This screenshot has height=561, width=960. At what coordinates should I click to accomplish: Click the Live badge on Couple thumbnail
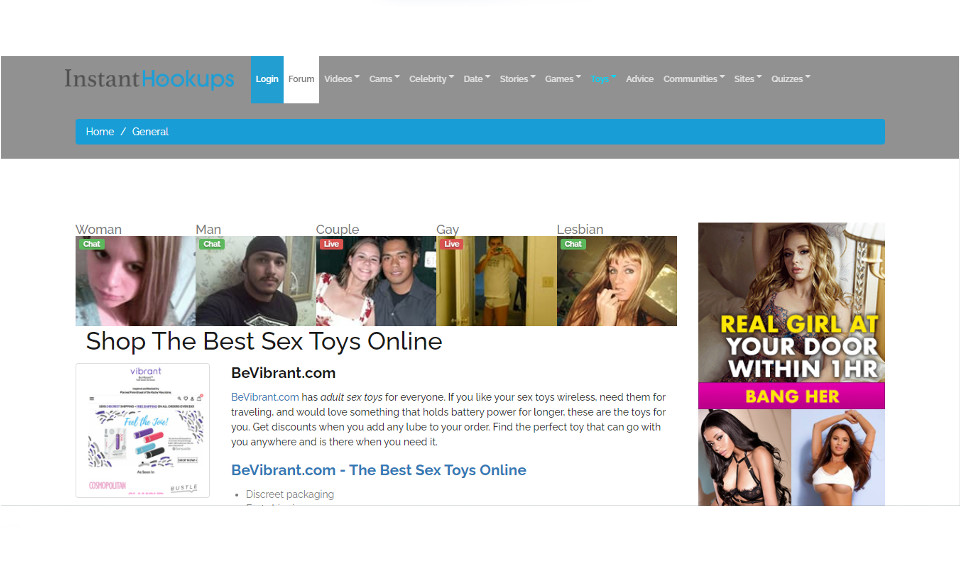pyautogui.click(x=331, y=244)
